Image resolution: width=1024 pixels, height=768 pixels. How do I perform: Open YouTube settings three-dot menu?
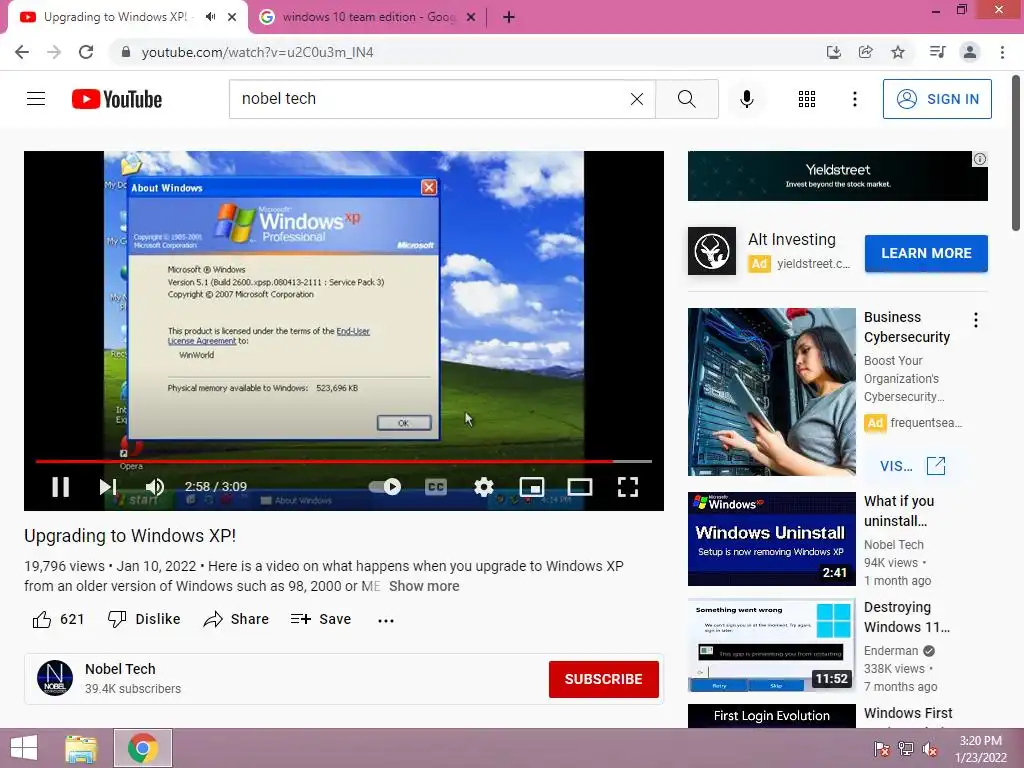click(855, 99)
